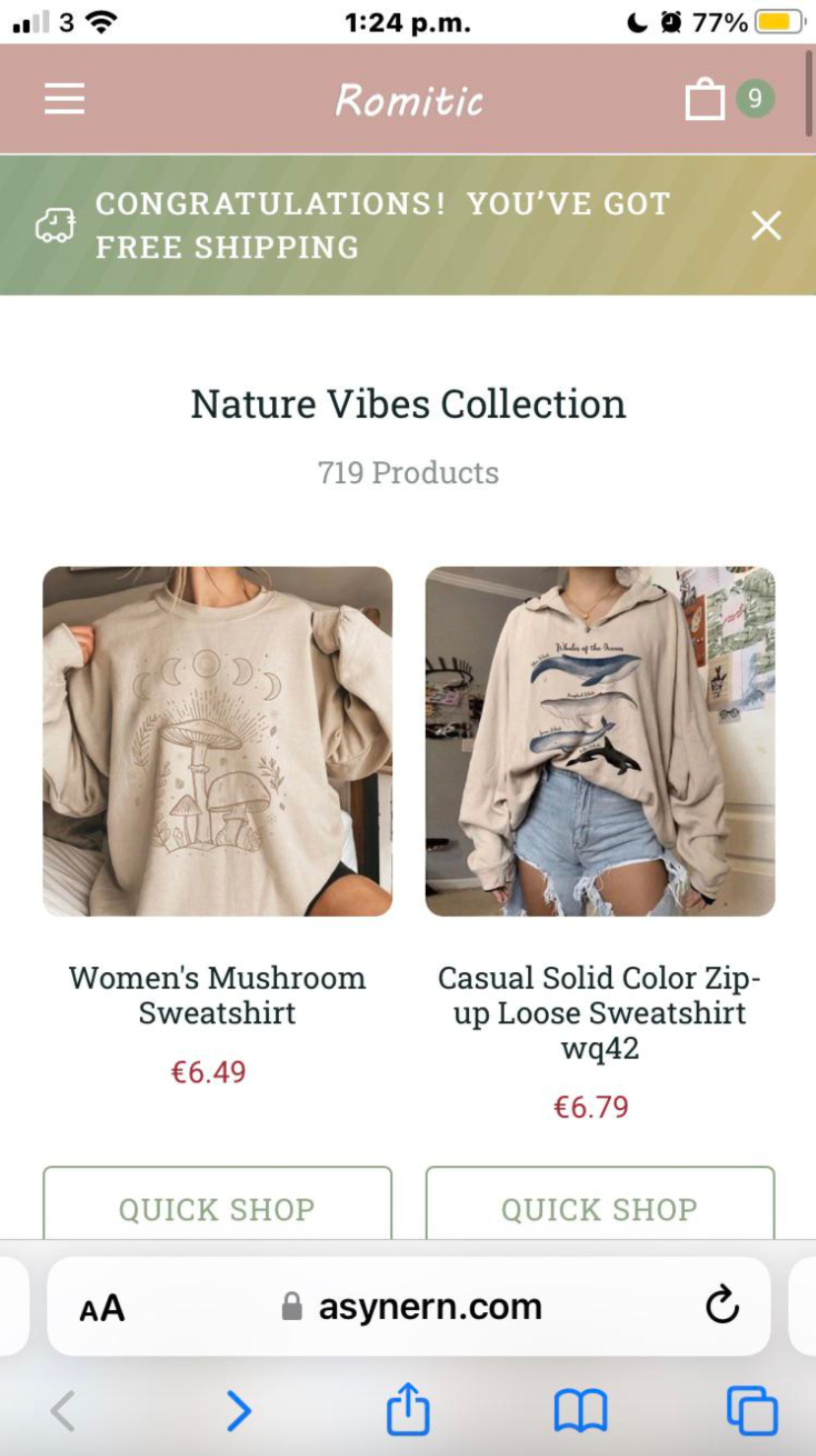Open Safari AA reader options
Viewport: 816px width, 1456px height.
click(x=102, y=1308)
